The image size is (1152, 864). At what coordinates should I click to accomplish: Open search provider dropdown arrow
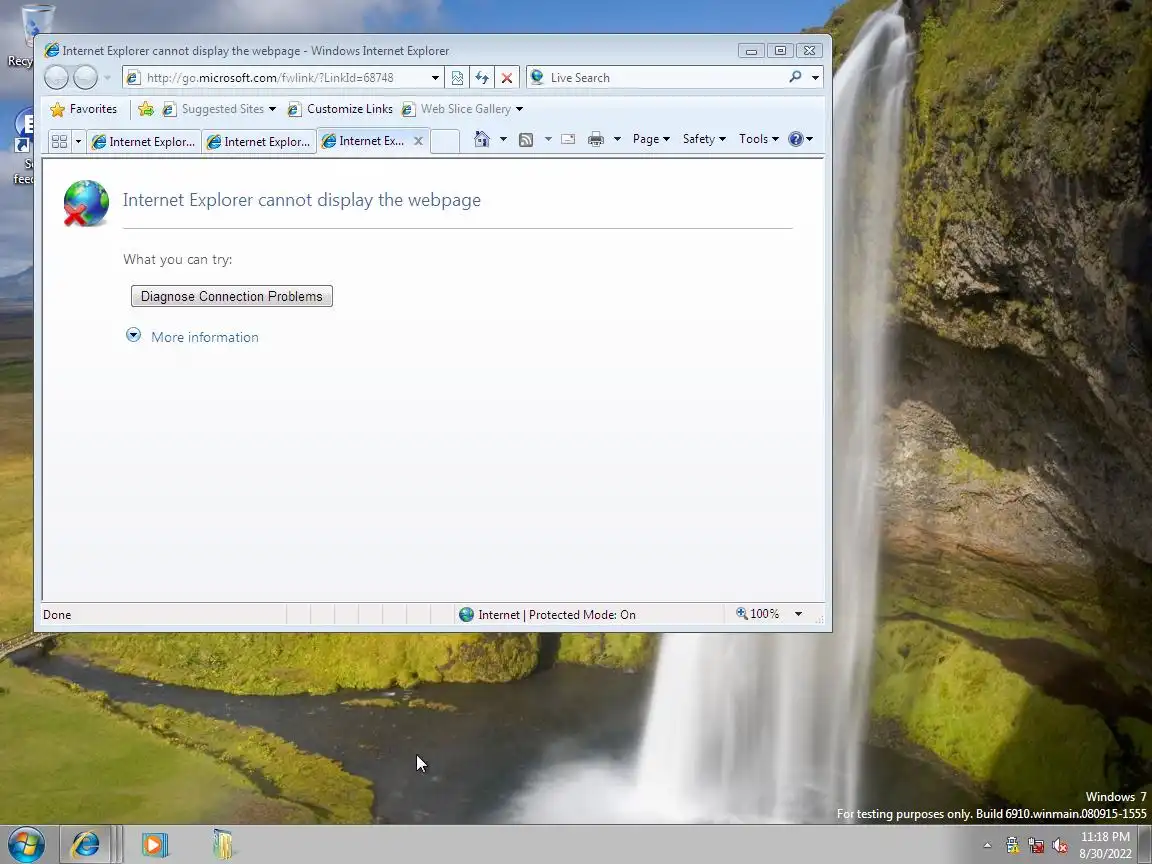click(815, 78)
